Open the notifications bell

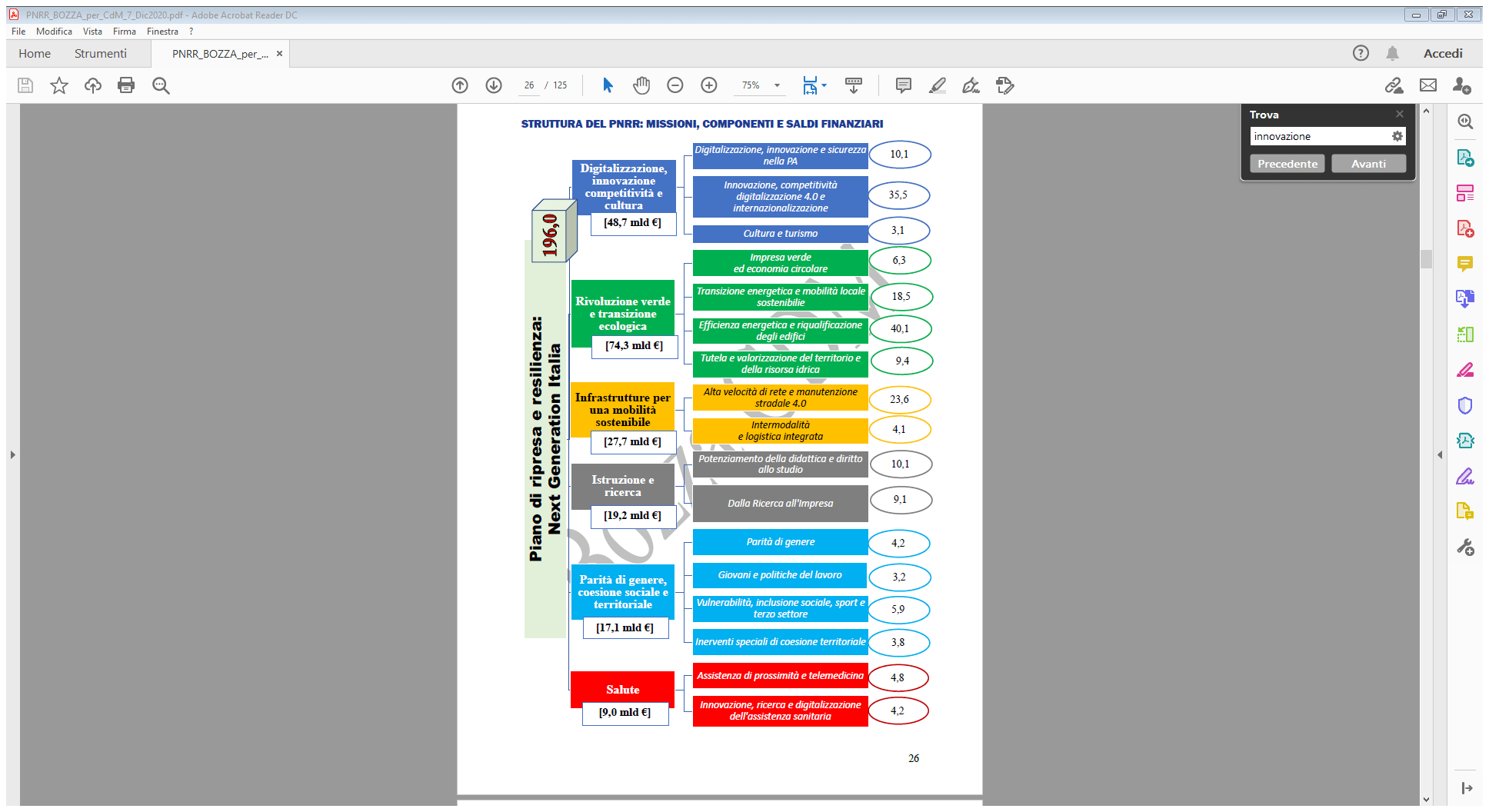point(1392,53)
